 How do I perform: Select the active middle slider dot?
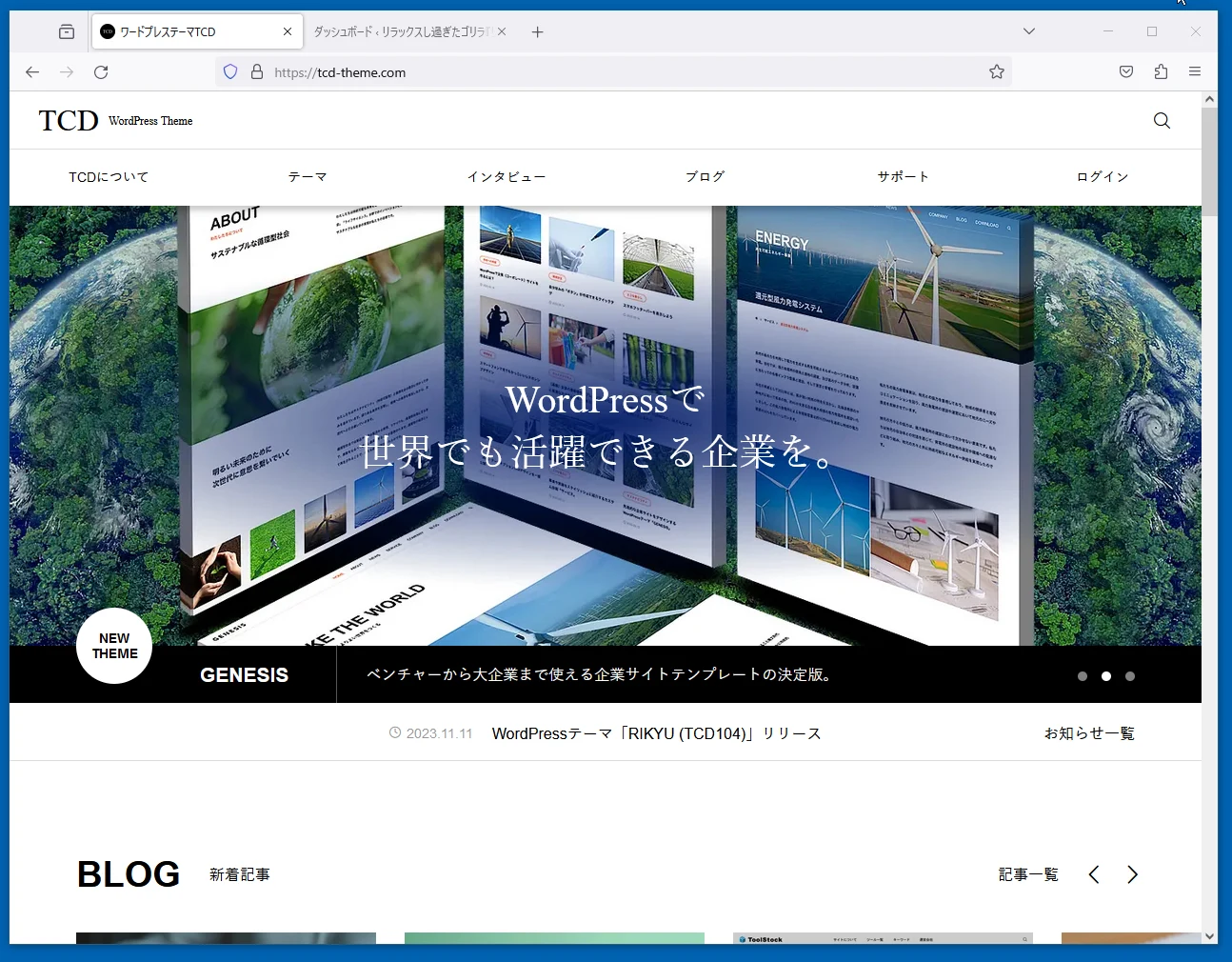1106,676
